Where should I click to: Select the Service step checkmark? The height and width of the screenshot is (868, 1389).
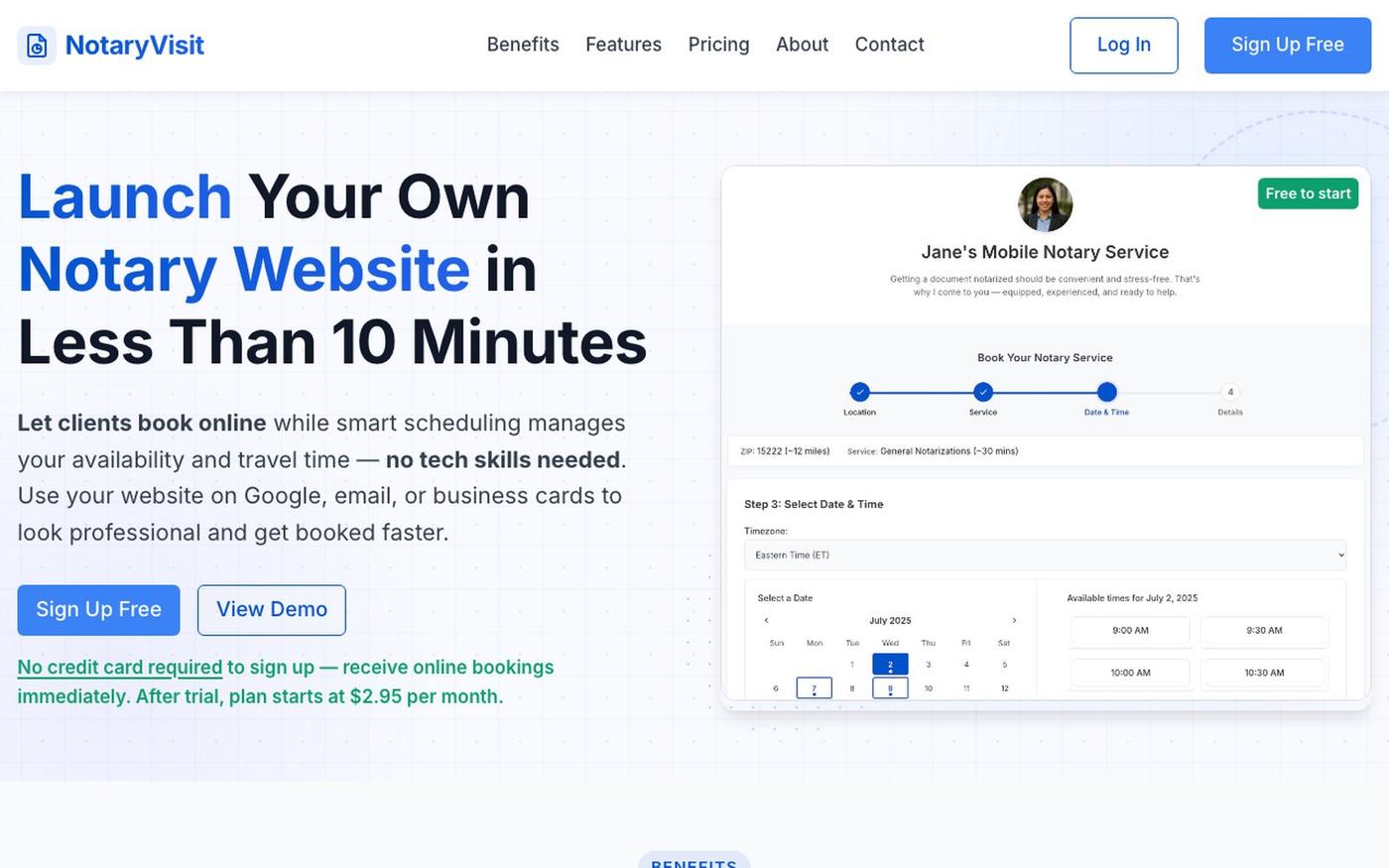pyautogui.click(x=982, y=392)
